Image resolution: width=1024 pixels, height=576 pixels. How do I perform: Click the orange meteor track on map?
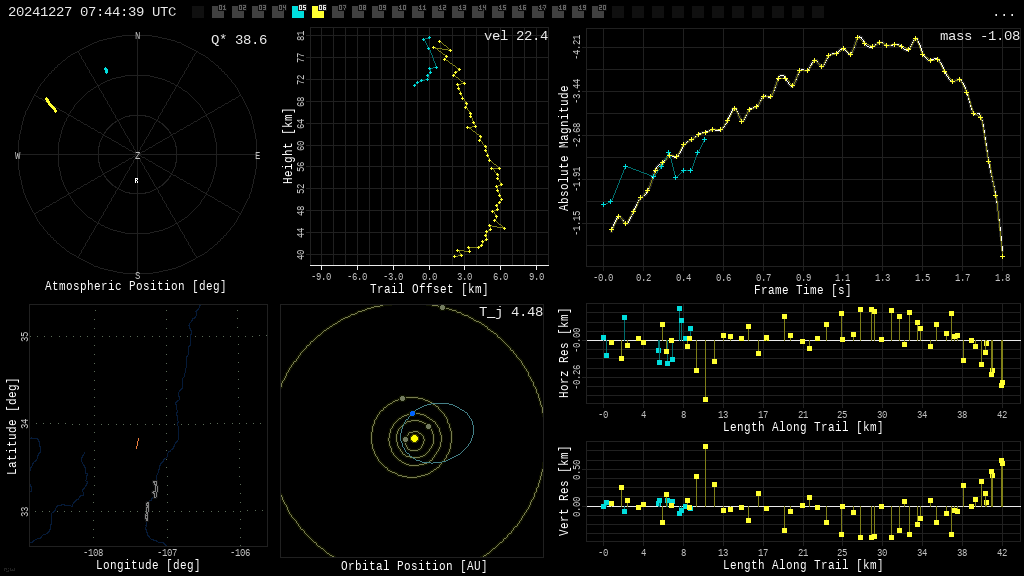point(137,443)
